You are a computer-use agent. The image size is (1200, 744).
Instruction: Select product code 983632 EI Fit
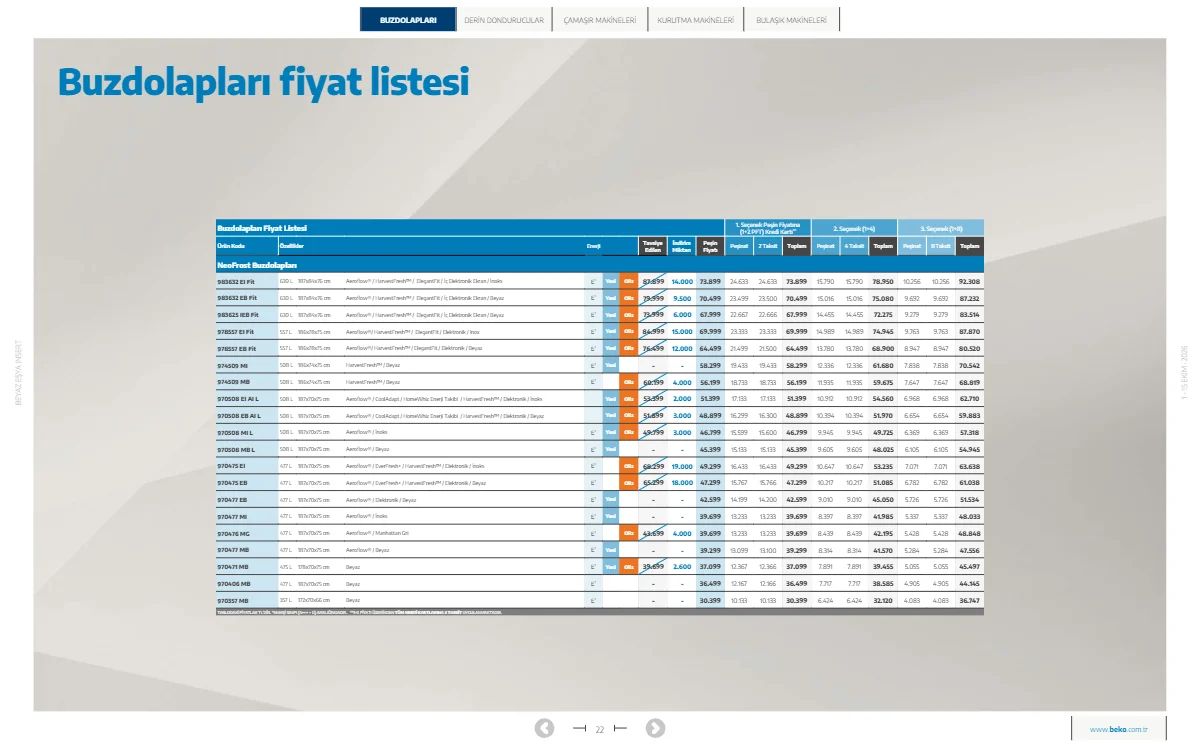[237, 282]
